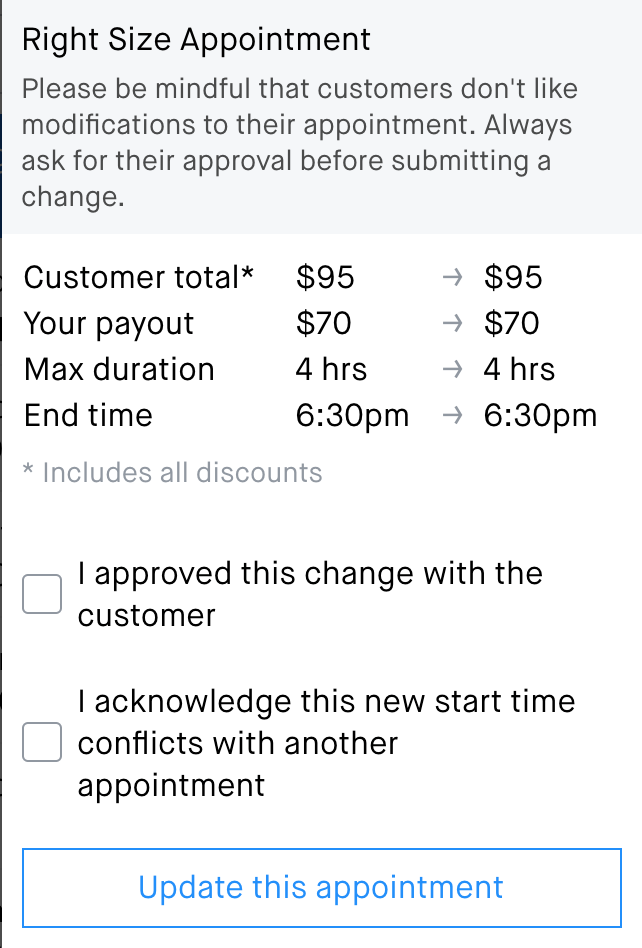Click the "End time" row label
The height and width of the screenshot is (948, 642).
88,416
